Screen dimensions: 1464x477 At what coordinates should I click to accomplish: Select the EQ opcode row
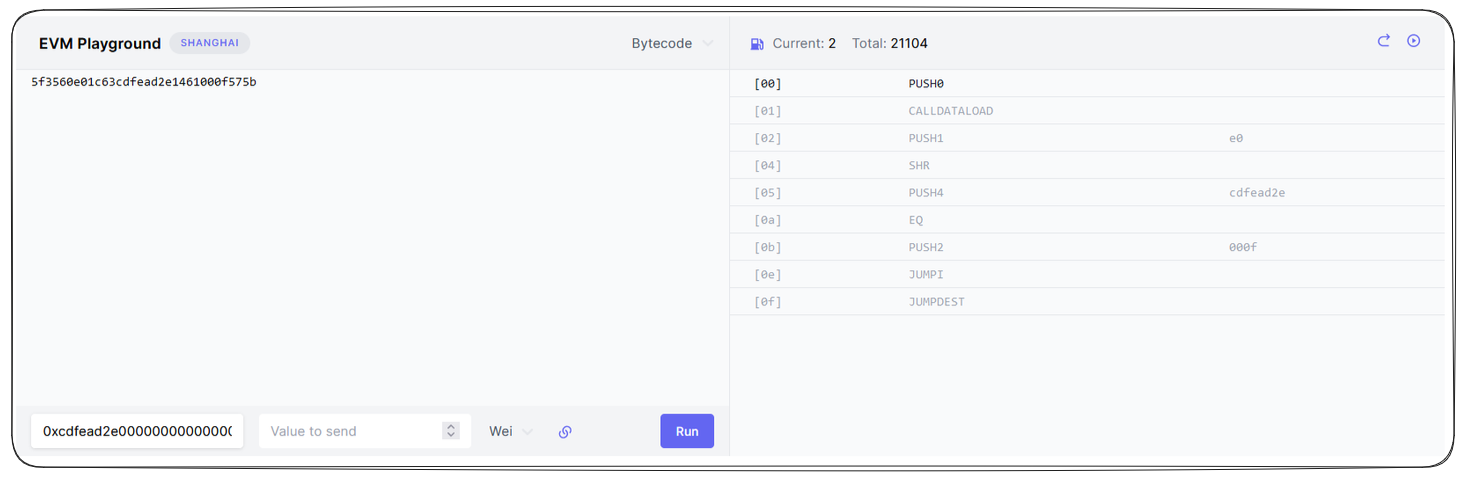click(x=1086, y=220)
